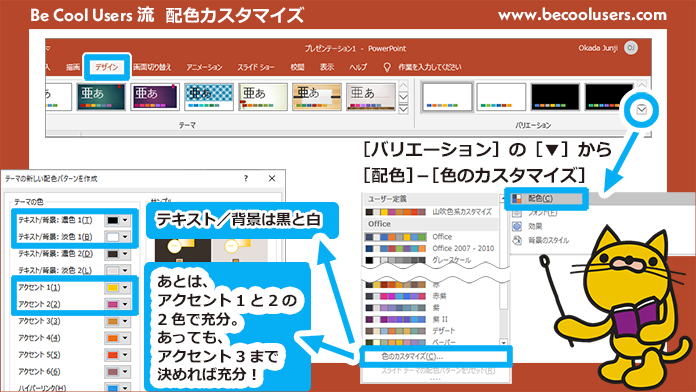Apply the light theme with red underline
This screenshot has width=696, height=392.
[x=371, y=96]
